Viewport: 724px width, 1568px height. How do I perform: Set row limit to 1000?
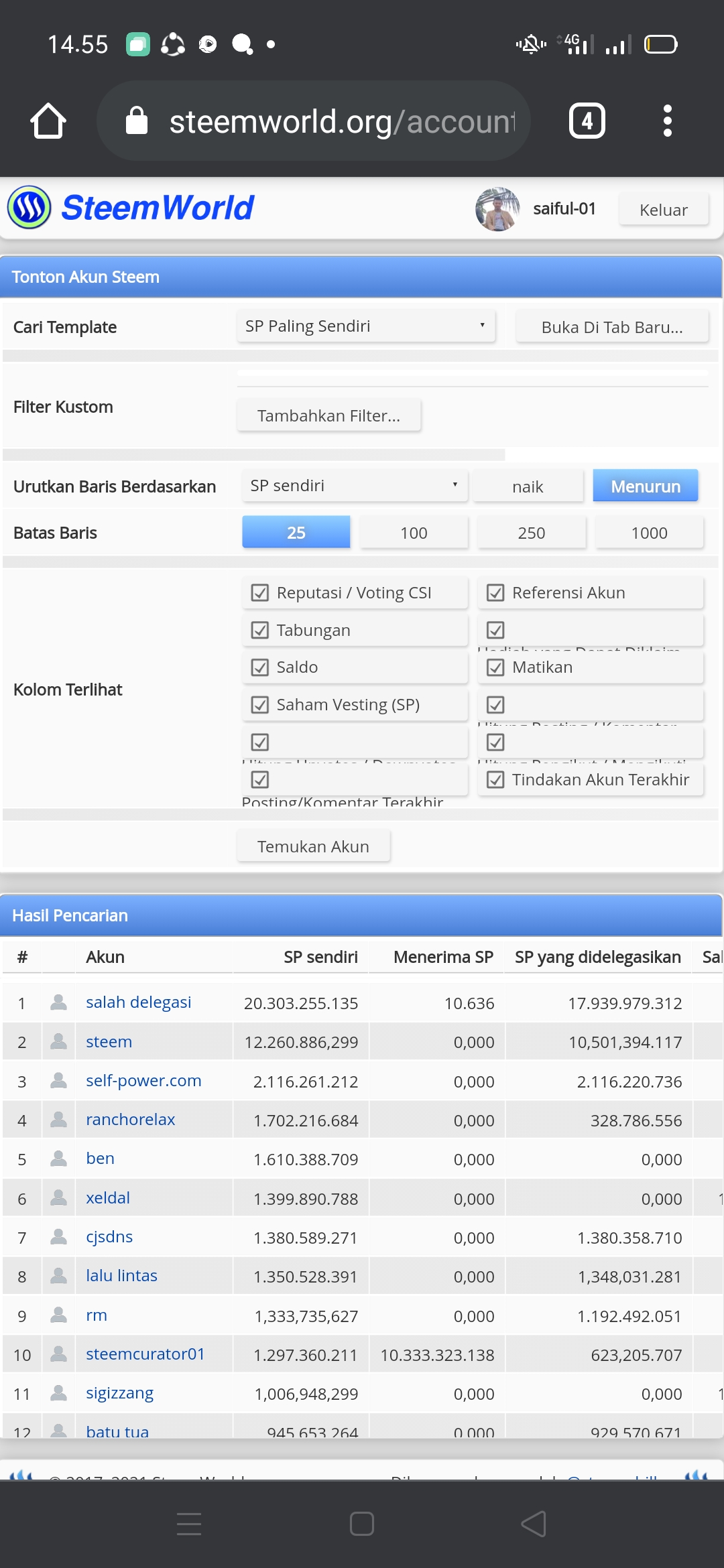click(649, 533)
